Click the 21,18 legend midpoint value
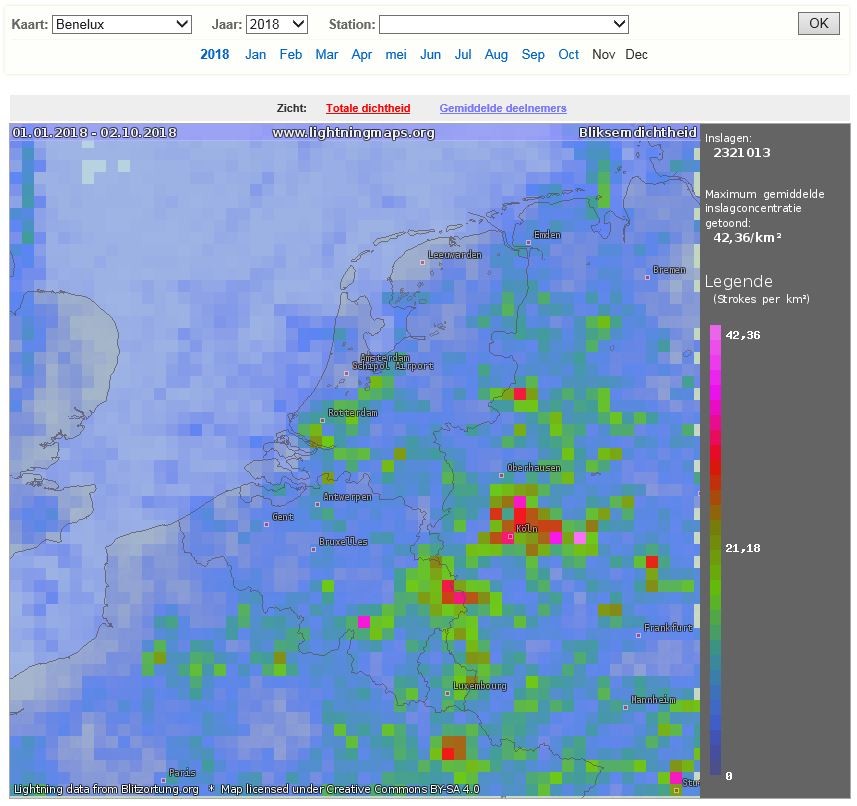This screenshot has width=857, height=806. point(743,548)
